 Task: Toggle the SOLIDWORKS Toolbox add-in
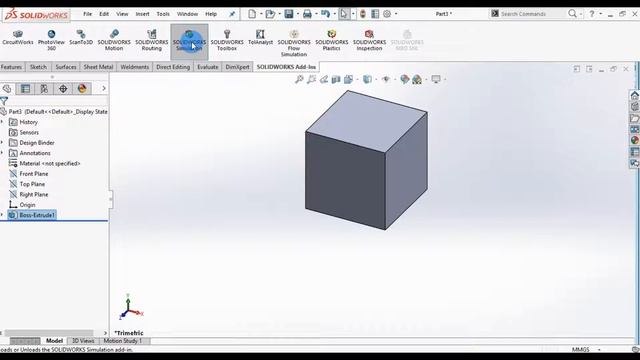(x=227, y=40)
